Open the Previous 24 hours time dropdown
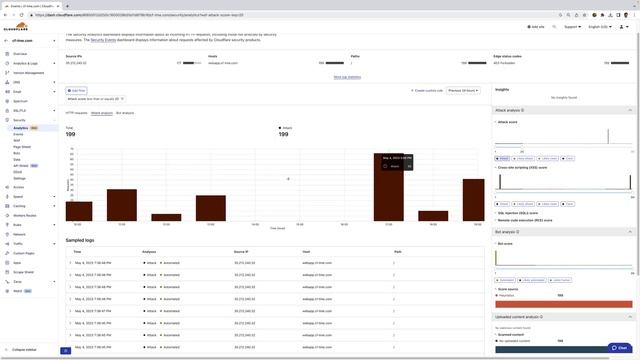Screen dimensions: 640x360 (463, 91)
